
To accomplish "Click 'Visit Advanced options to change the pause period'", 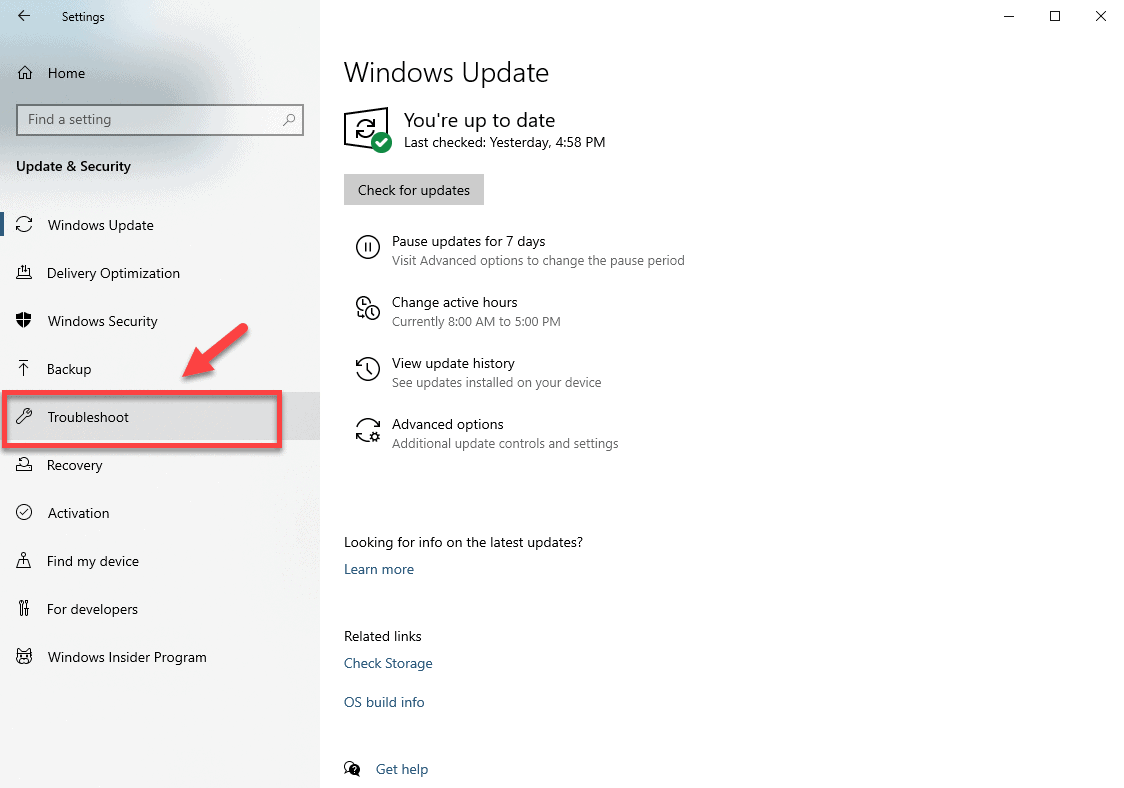I will (538, 261).
